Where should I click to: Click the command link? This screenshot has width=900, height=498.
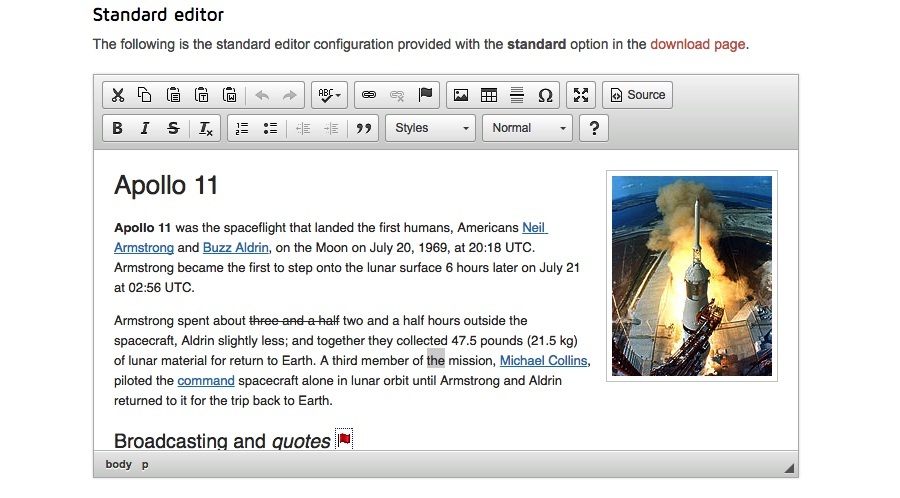click(205, 380)
